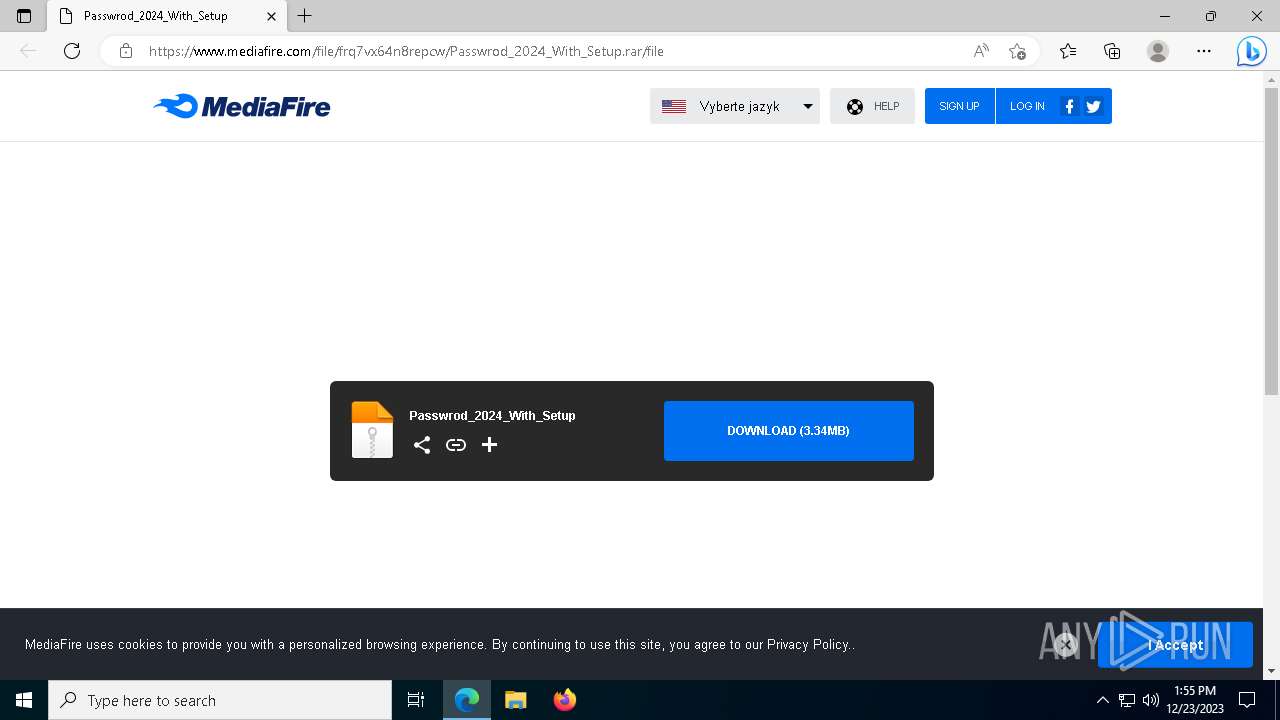The image size is (1280, 720).
Task: Open Firefox from the taskbar
Action: (x=565, y=700)
